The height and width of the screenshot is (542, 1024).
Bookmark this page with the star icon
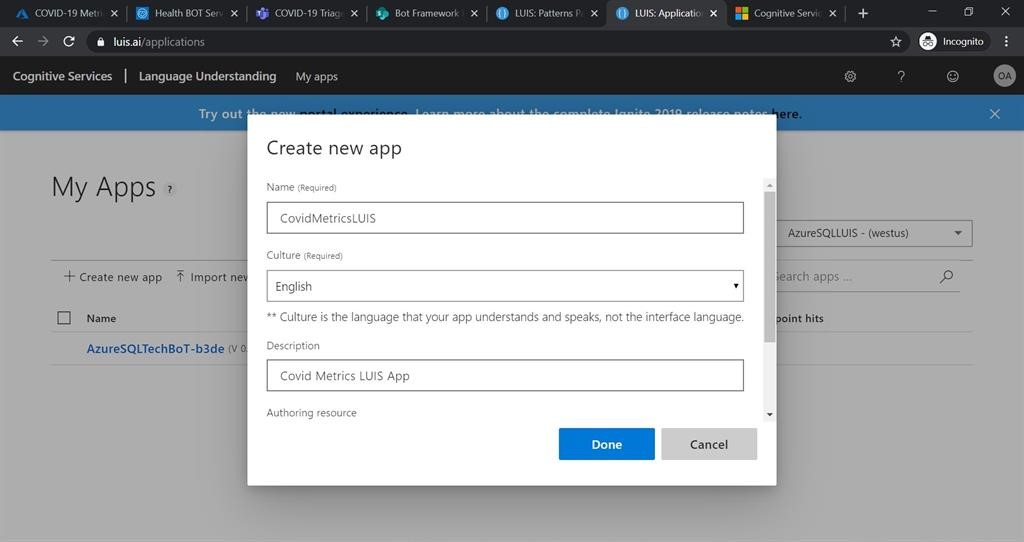pos(895,42)
